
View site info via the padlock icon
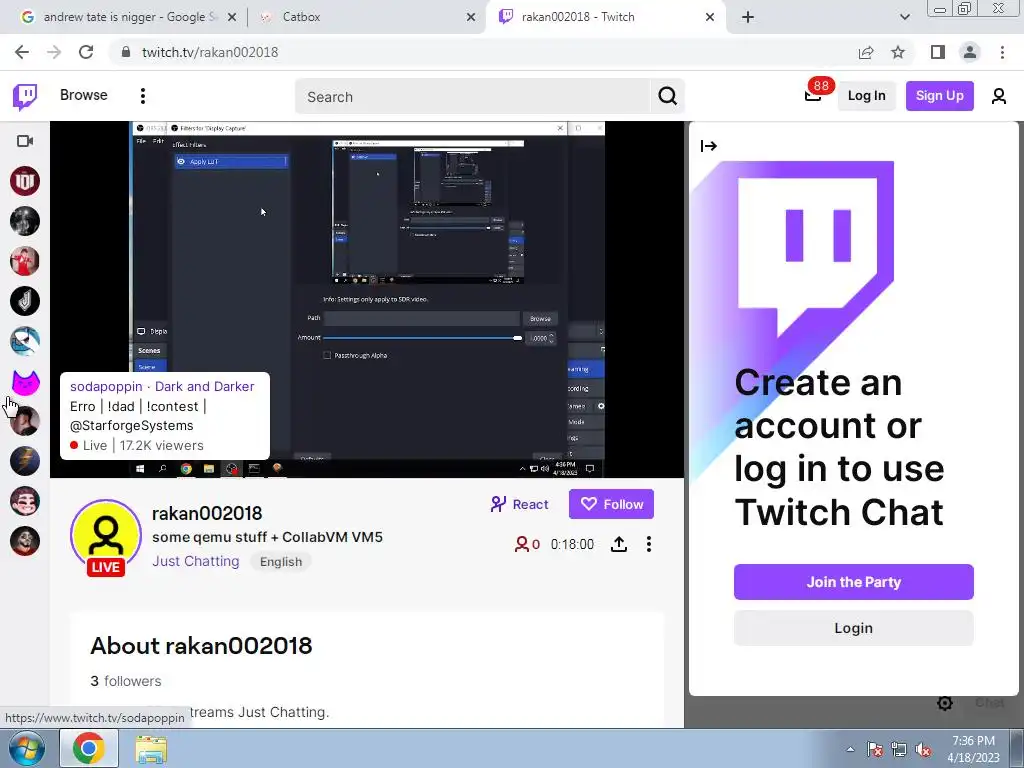(x=126, y=52)
